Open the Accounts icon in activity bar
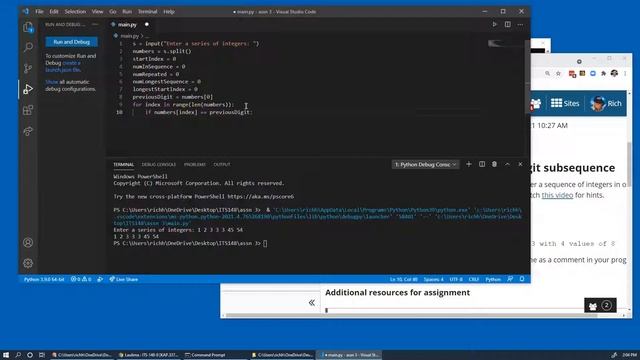Image resolution: width=640 pixels, height=360 pixels. (x=28, y=242)
